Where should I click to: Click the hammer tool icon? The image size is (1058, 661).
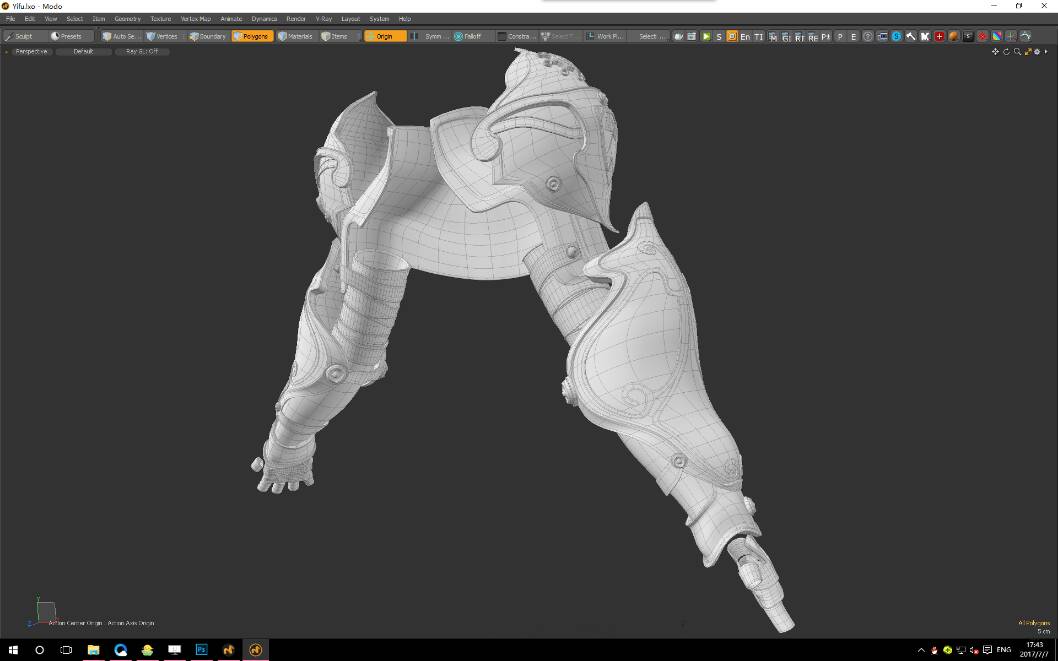coord(911,36)
